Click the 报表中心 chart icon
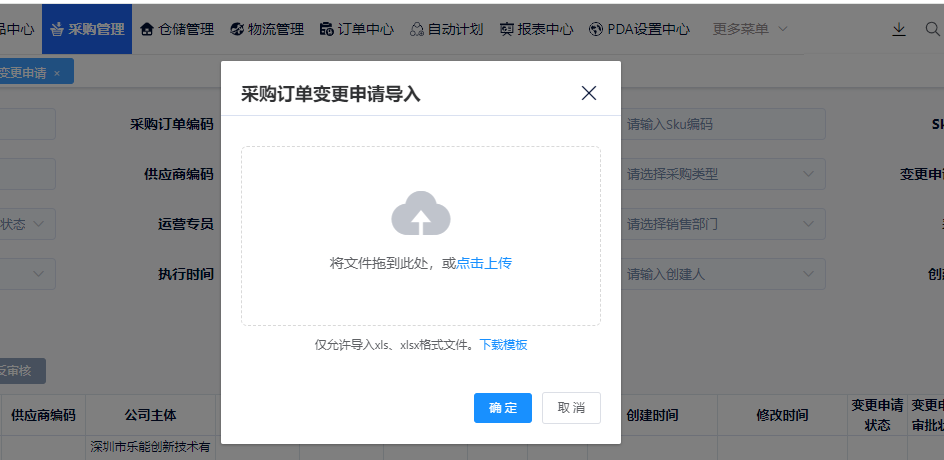The image size is (944, 460). [506, 29]
